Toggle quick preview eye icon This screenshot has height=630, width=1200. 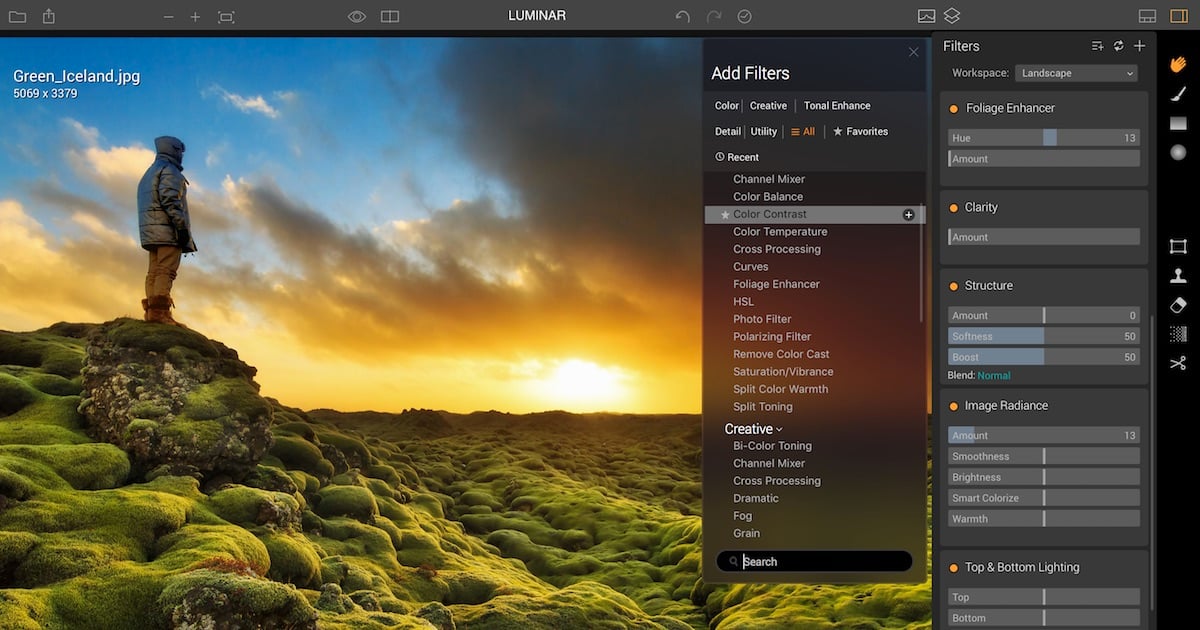357,16
